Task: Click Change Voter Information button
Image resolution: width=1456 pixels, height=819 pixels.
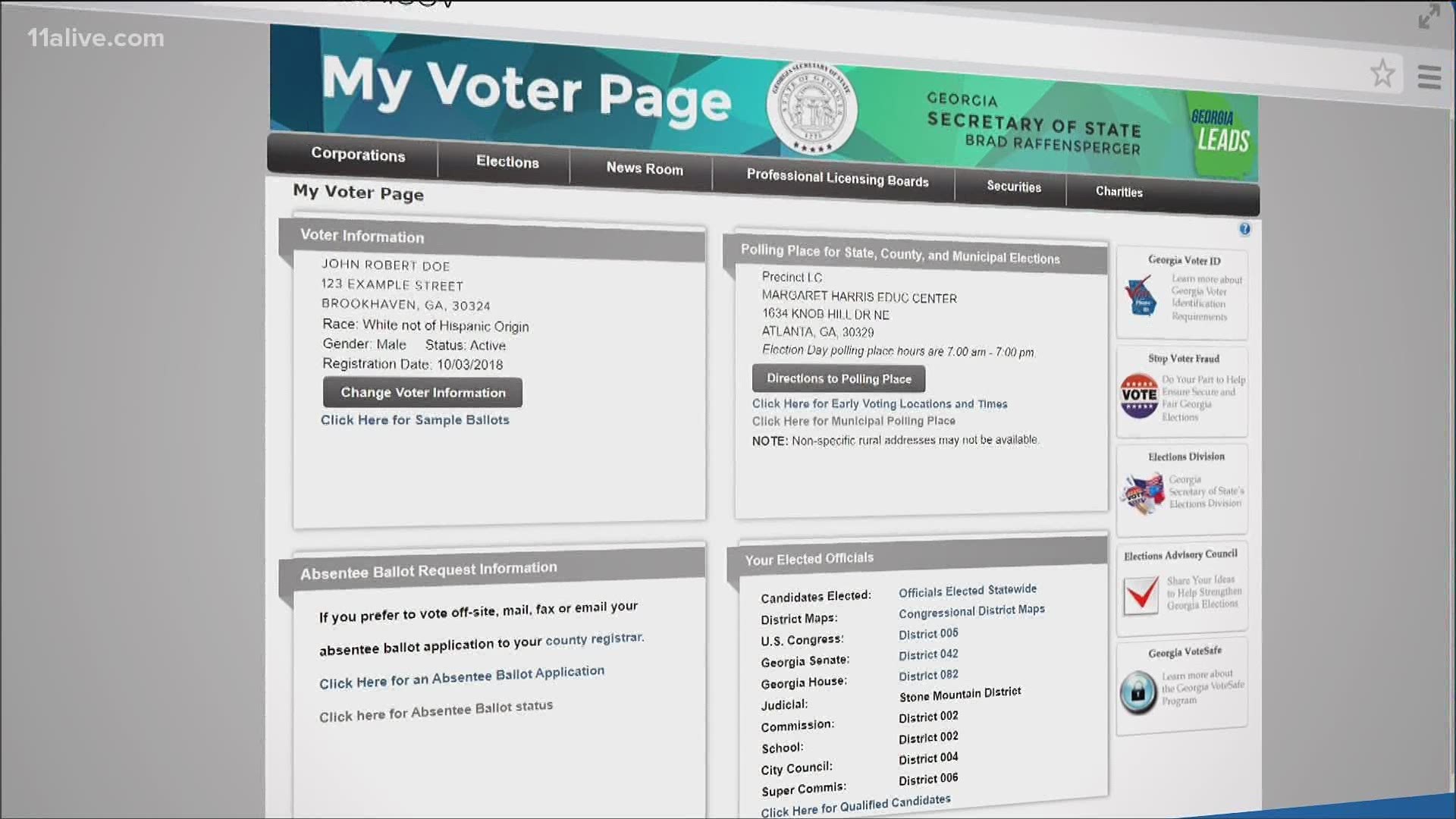Action: point(422,391)
